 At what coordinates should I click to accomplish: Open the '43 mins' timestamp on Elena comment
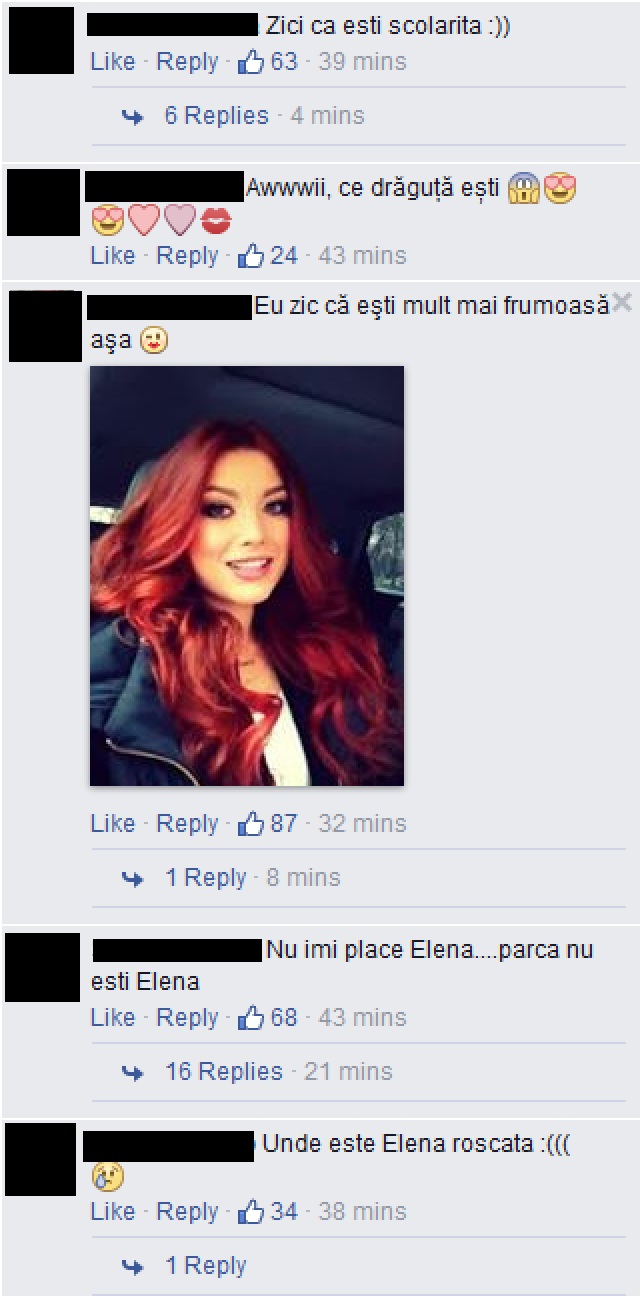click(x=362, y=1018)
